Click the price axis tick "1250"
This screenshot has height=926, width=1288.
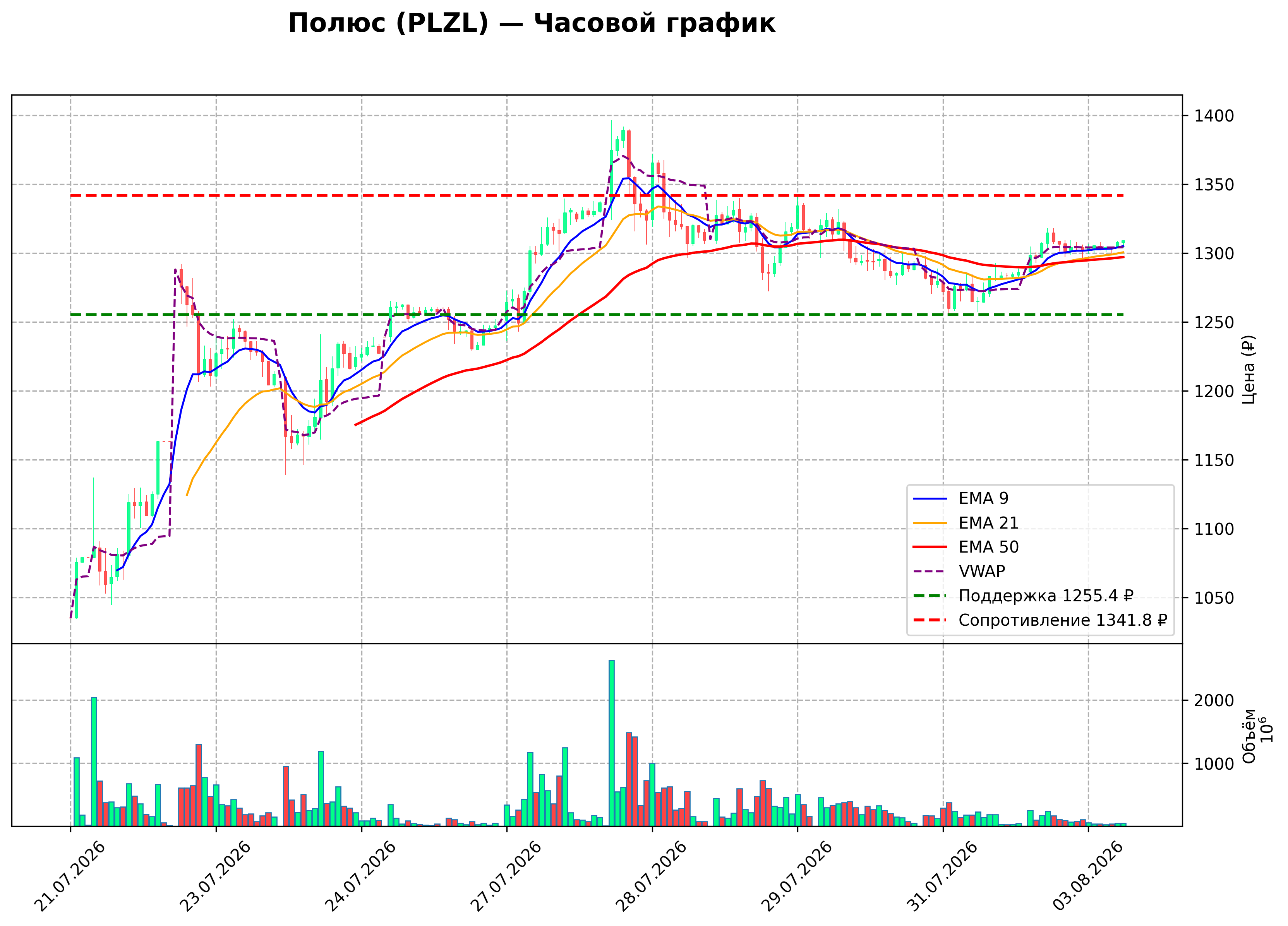click(1214, 322)
